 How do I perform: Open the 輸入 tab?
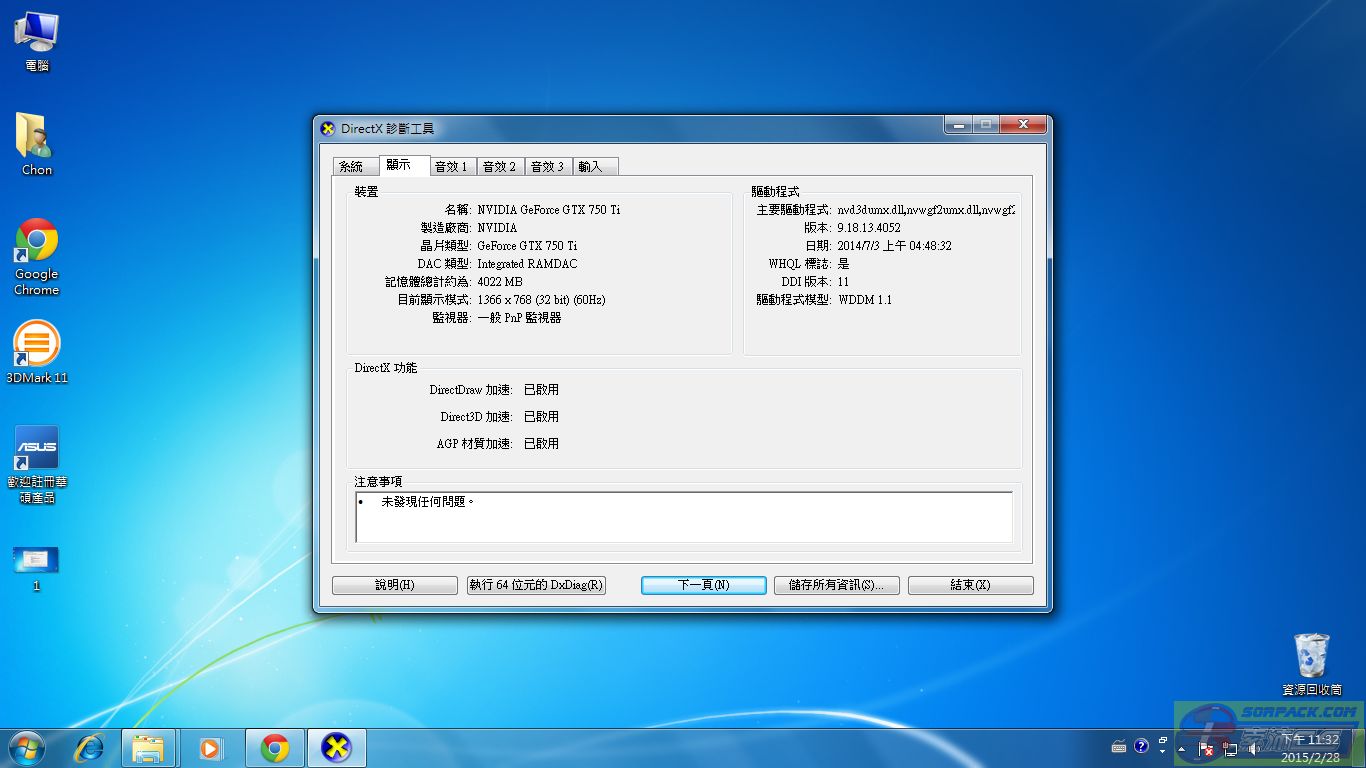(591, 166)
